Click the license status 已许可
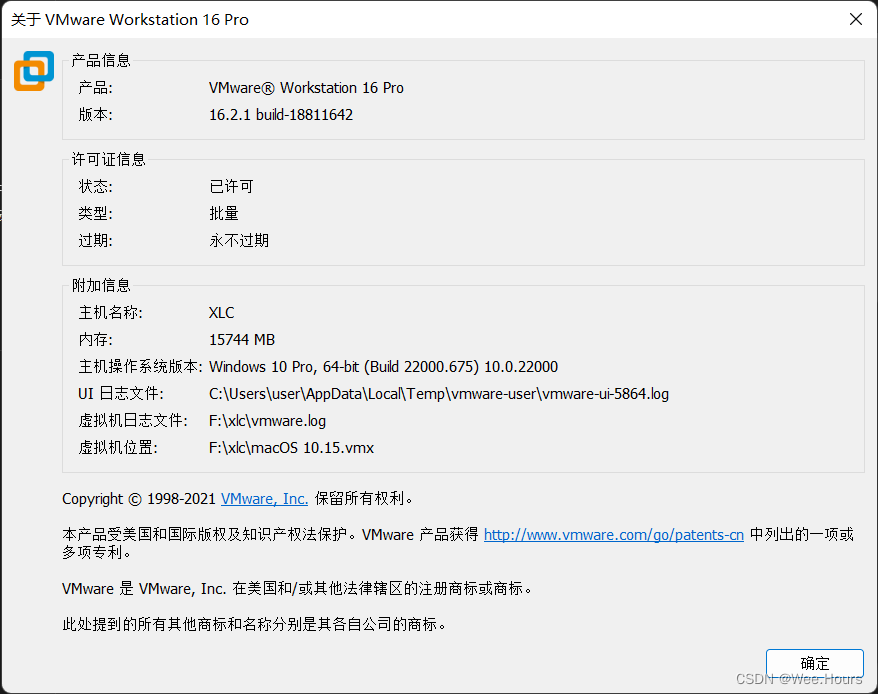The image size is (878, 694). click(x=231, y=187)
